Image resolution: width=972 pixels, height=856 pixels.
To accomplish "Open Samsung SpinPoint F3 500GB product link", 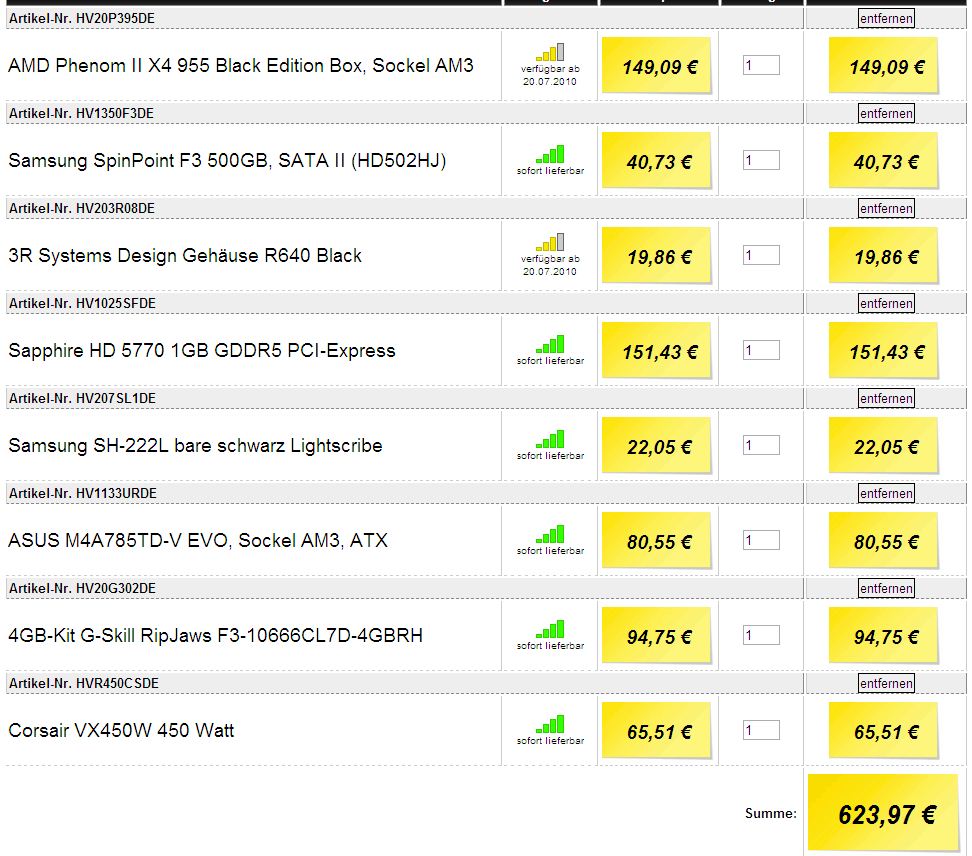I will pyautogui.click(x=227, y=161).
